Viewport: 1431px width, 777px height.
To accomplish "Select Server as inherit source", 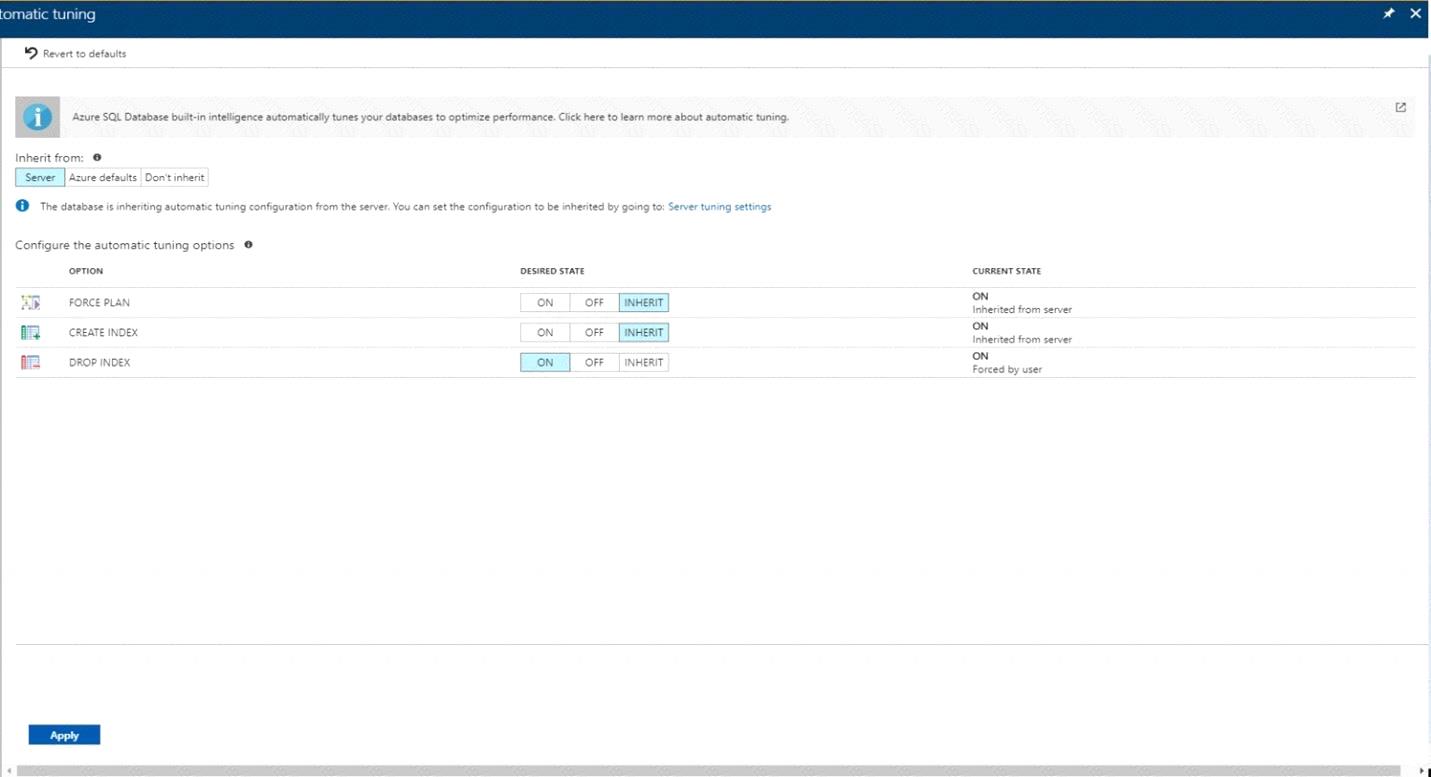I will click(x=40, y=178).
